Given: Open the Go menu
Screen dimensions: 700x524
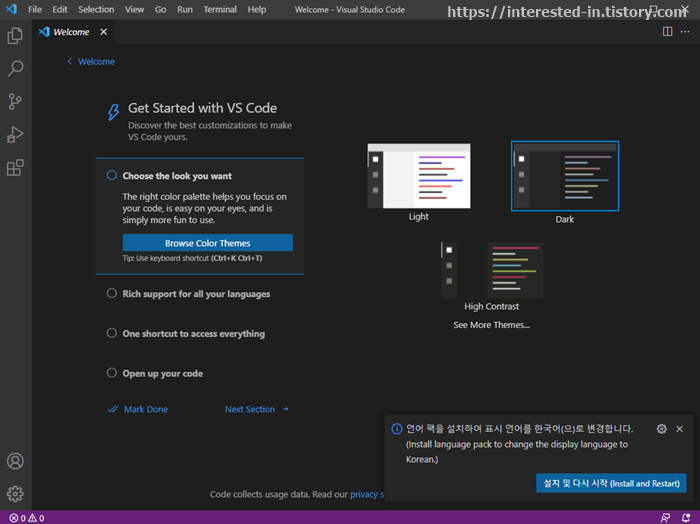Looking at the screenshot, I should [x=160, y=9].
